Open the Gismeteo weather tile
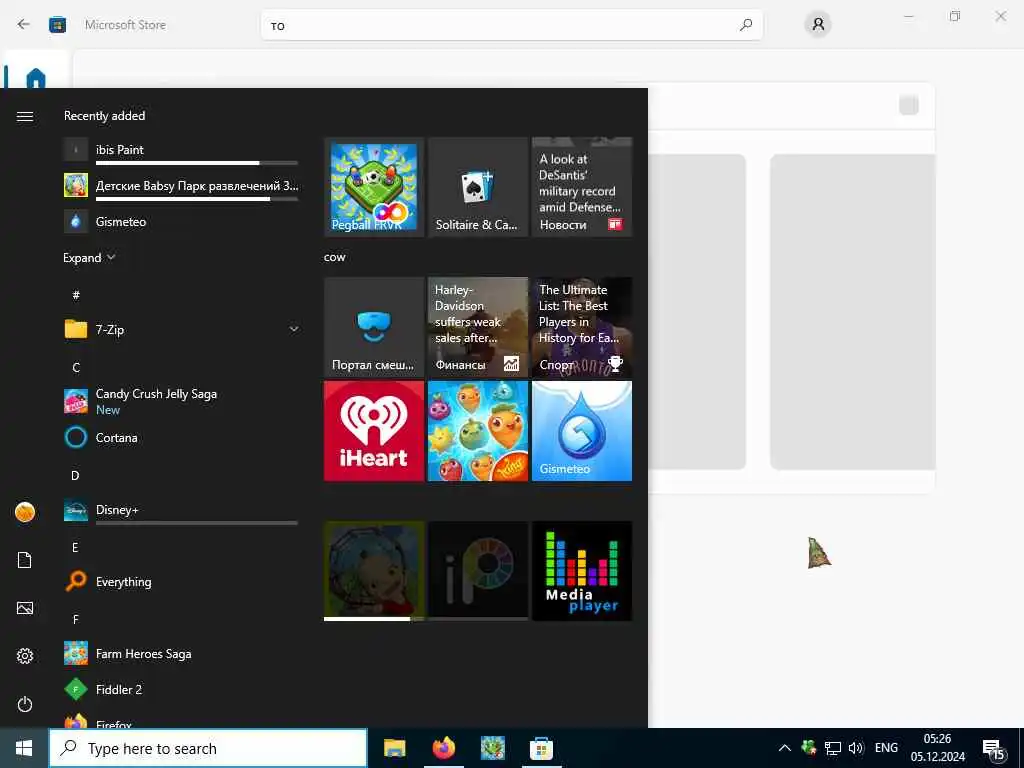 pos(582,431)
